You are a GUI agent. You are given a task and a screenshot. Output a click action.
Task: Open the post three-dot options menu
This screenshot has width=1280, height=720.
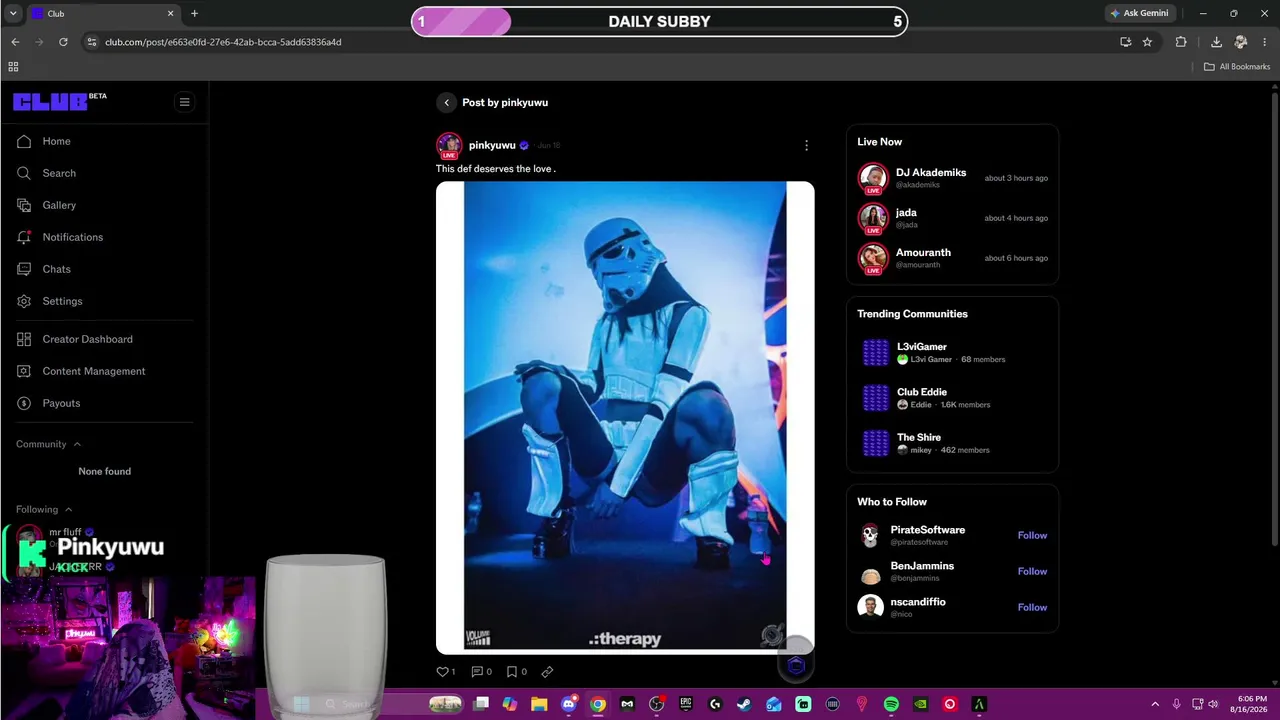click(x=806, y=145)
